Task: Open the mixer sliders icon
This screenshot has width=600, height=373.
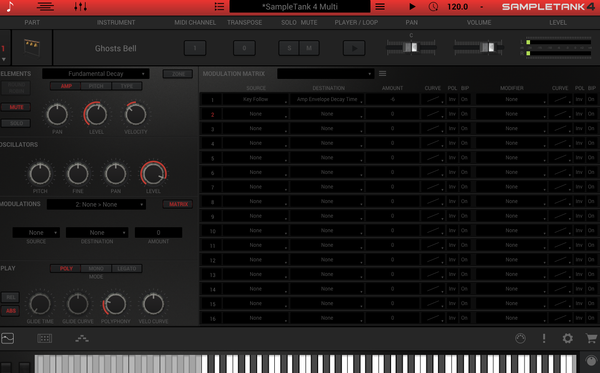Action: click(80, 7)
